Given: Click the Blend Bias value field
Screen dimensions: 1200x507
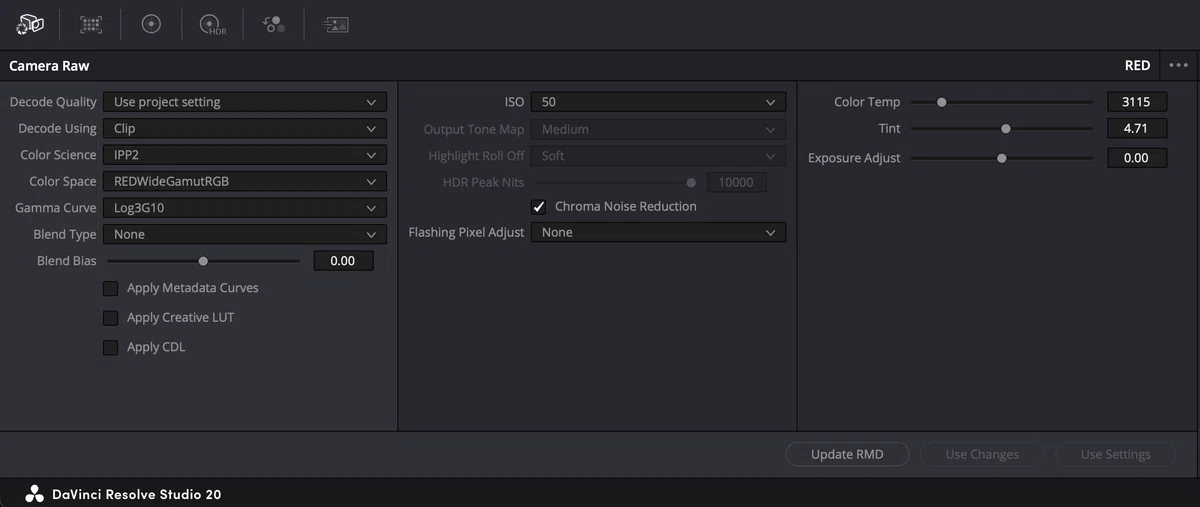Looking at the screenshot, I should 343,261.
